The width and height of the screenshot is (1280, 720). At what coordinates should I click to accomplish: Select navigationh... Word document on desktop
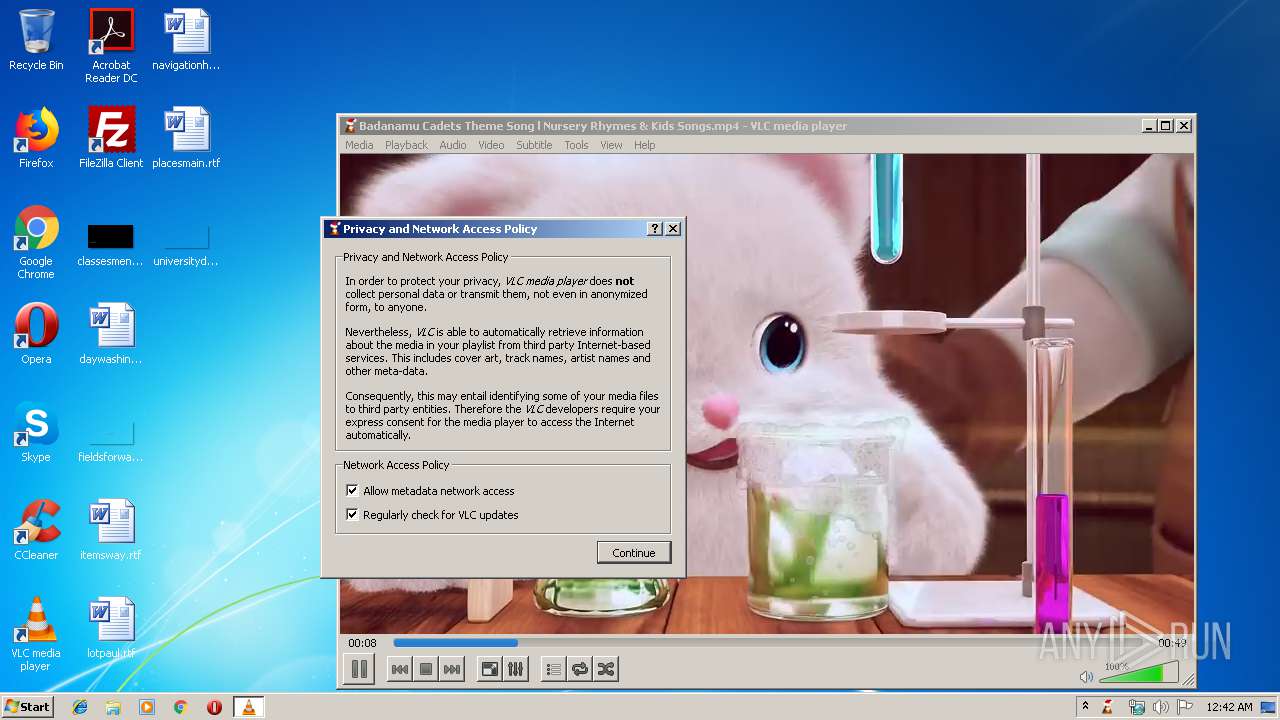pos(186,41)
